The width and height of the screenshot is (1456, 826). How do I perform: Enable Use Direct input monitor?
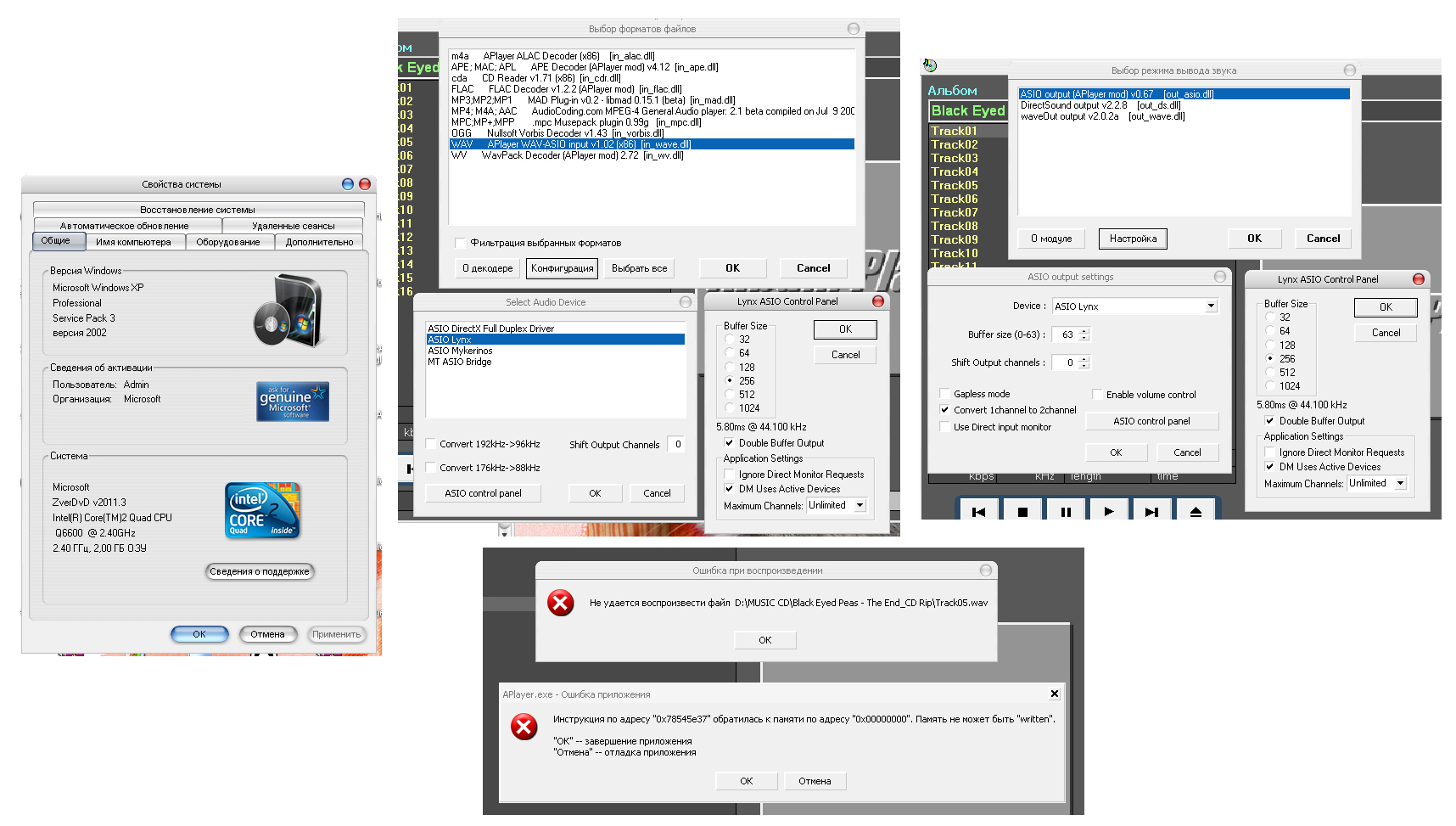click(x=944, y=427)
